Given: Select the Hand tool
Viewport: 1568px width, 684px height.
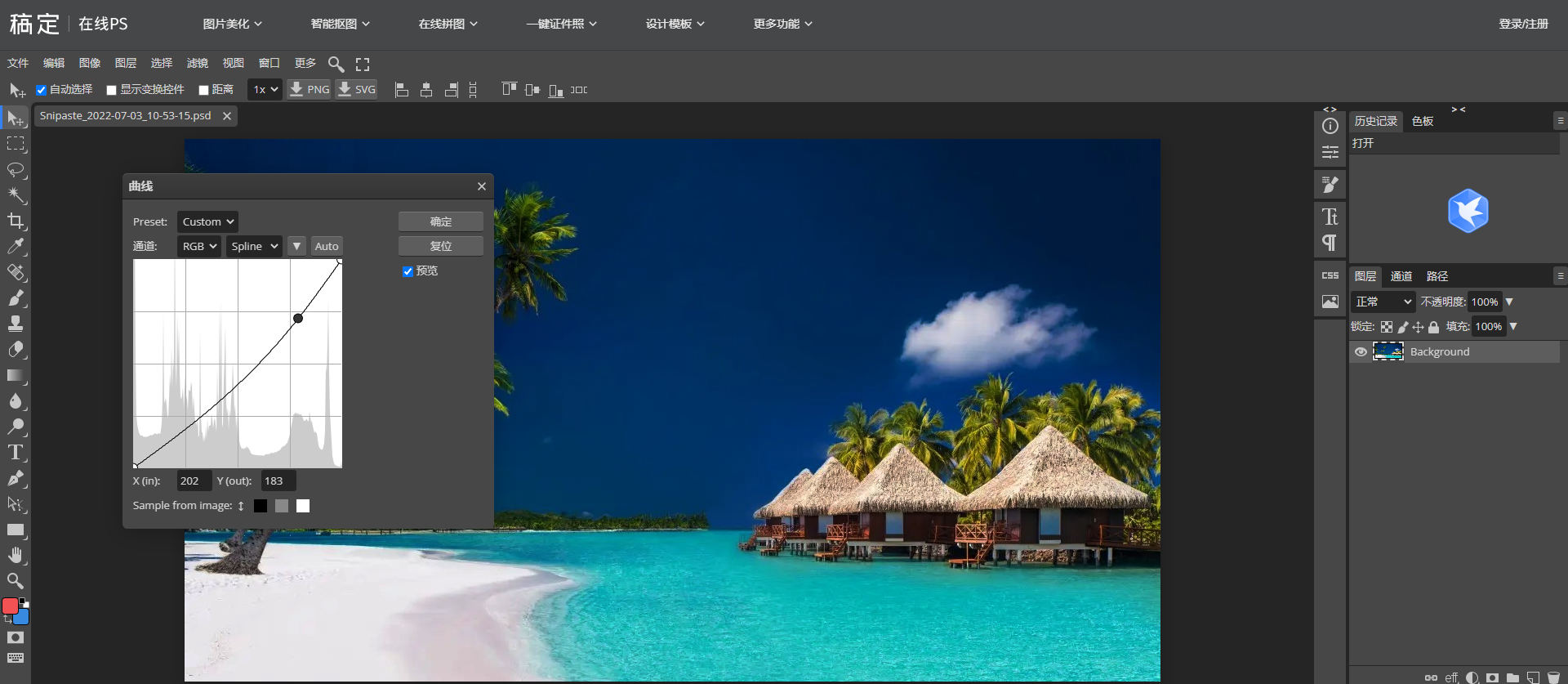Looking at the screenshot, I should pos(16,555).
